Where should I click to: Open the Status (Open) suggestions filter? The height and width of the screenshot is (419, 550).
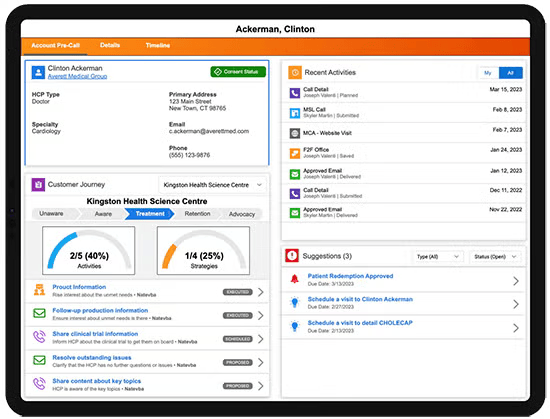(x=495, y=257)
